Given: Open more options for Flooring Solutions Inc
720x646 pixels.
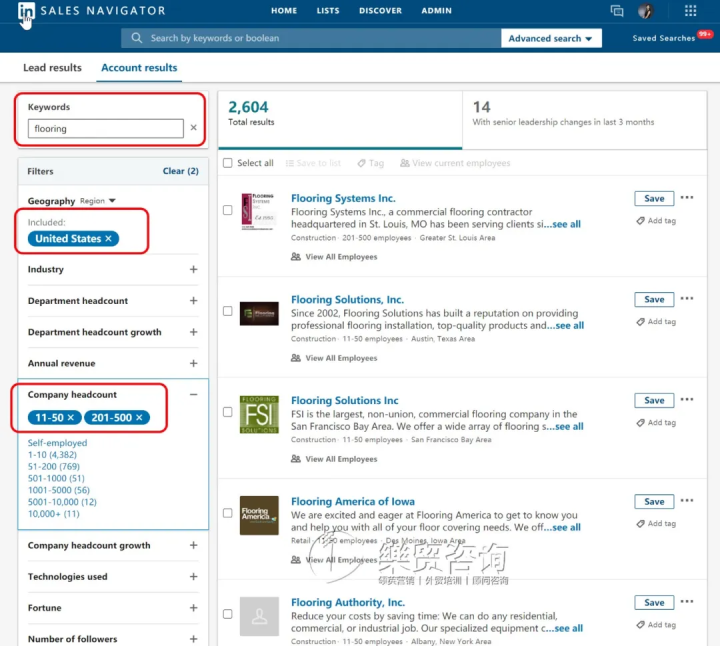Looking at the screenshot, I should 687,399.
